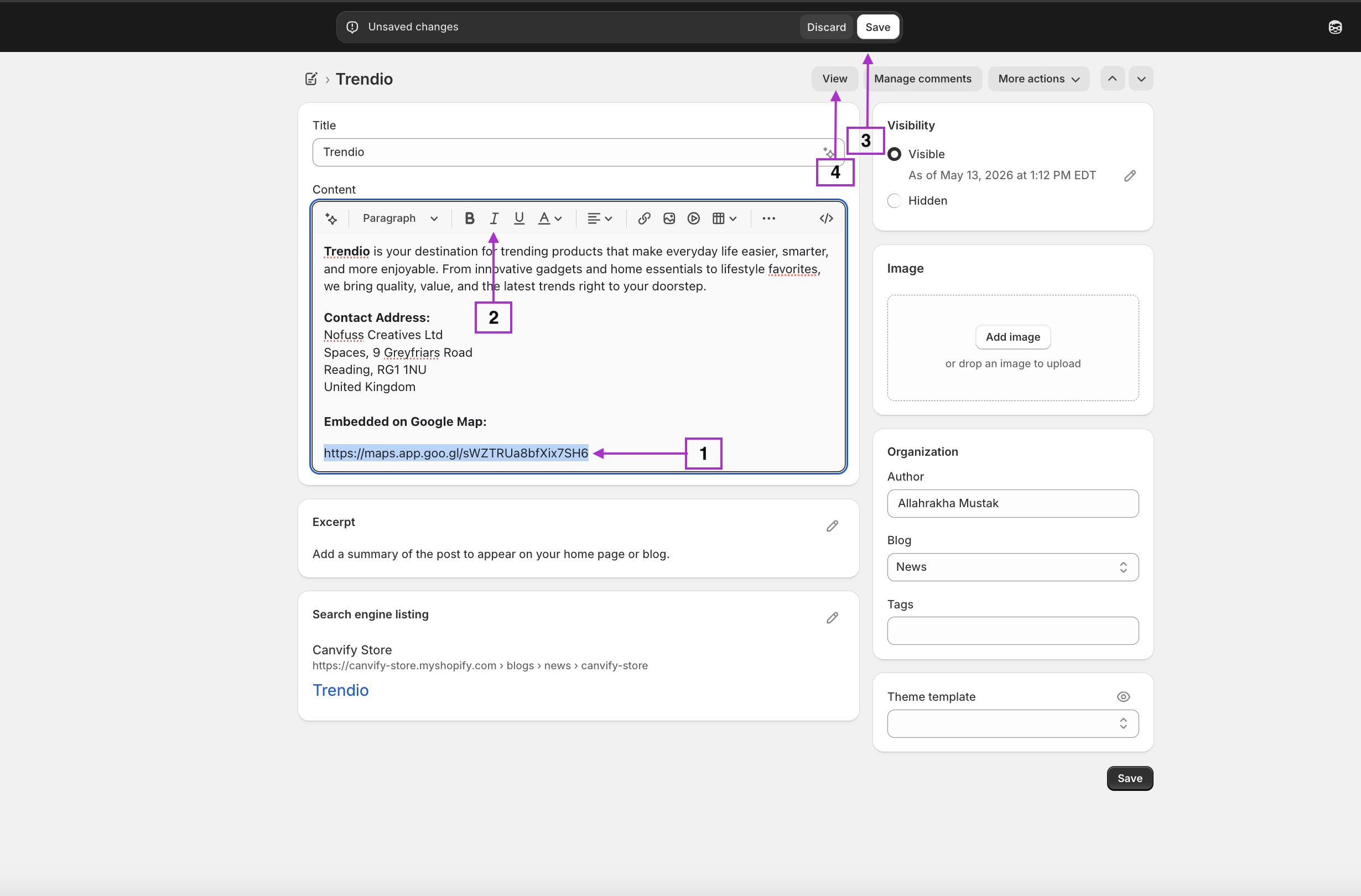The height and width of the screenshot is (896, 1361).
Task: Click 'Nofuss Creatives Ltd' line
Action: click(383, 335)
